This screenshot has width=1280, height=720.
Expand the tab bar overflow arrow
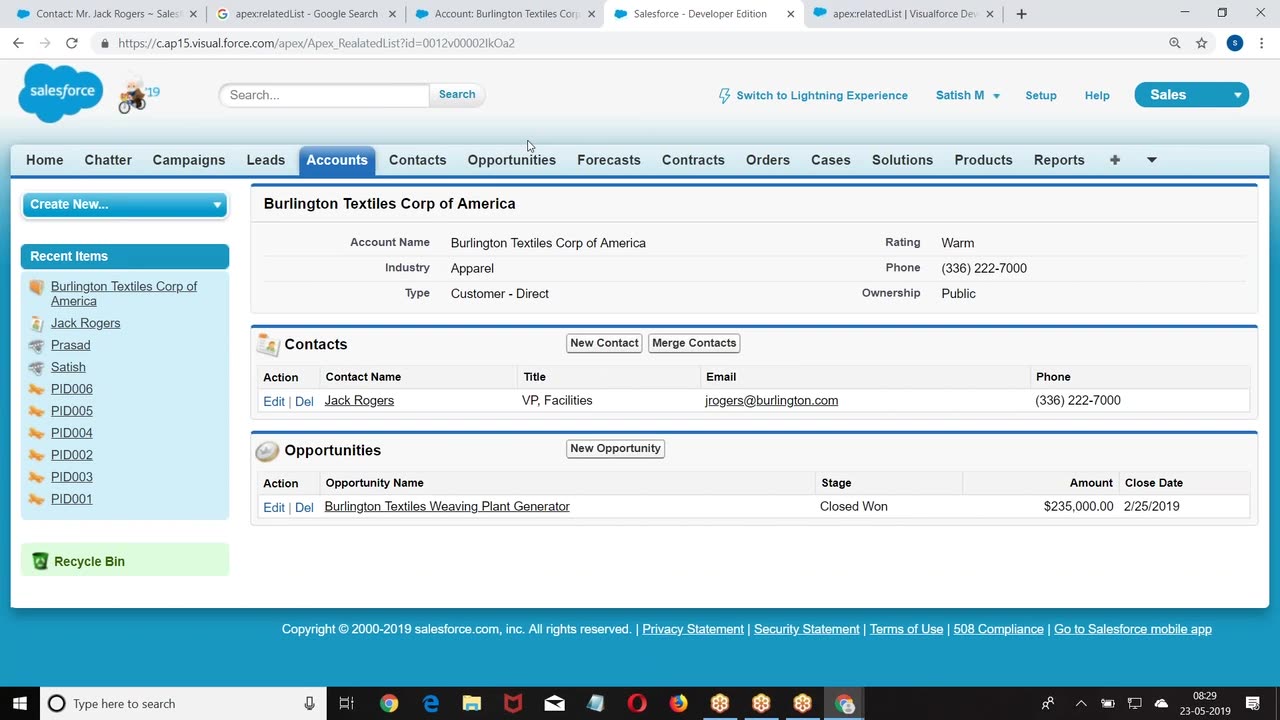1152,160
